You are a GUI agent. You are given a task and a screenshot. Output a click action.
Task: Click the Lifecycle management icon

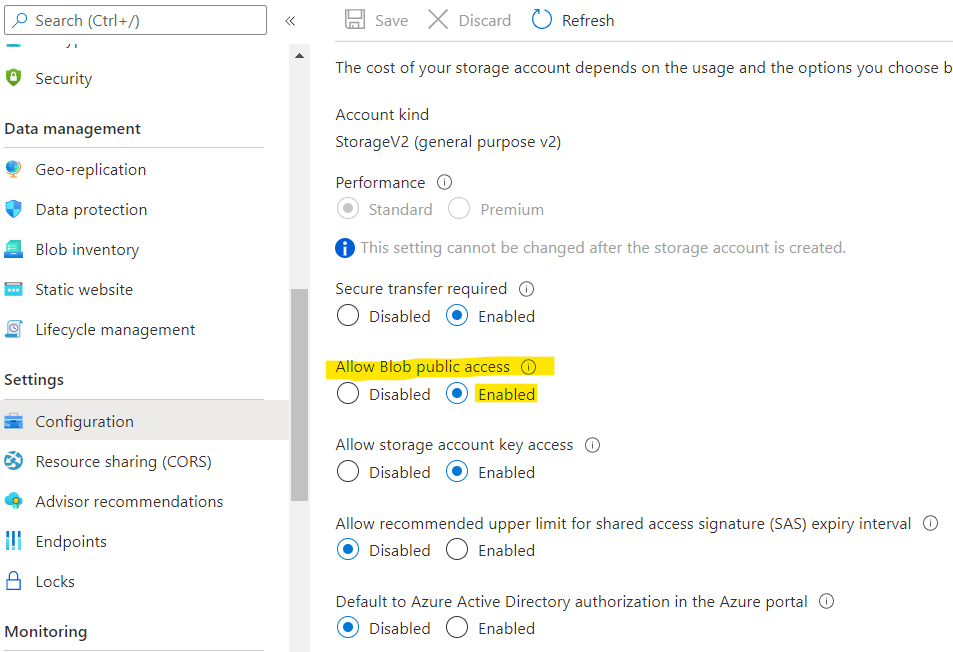pyautogui.click(x=14, y=330)
